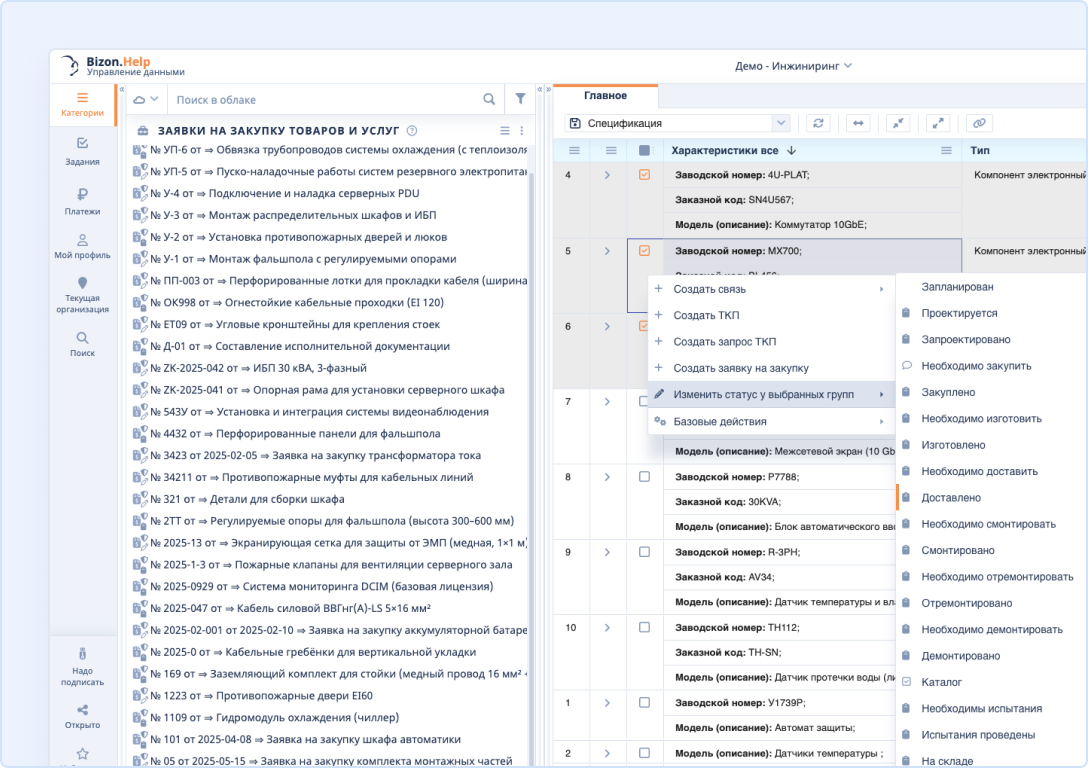This screenshot has width=1088, height=768.
Task: Click the magnifier icon in cloud search
Action: pos(489,99)
